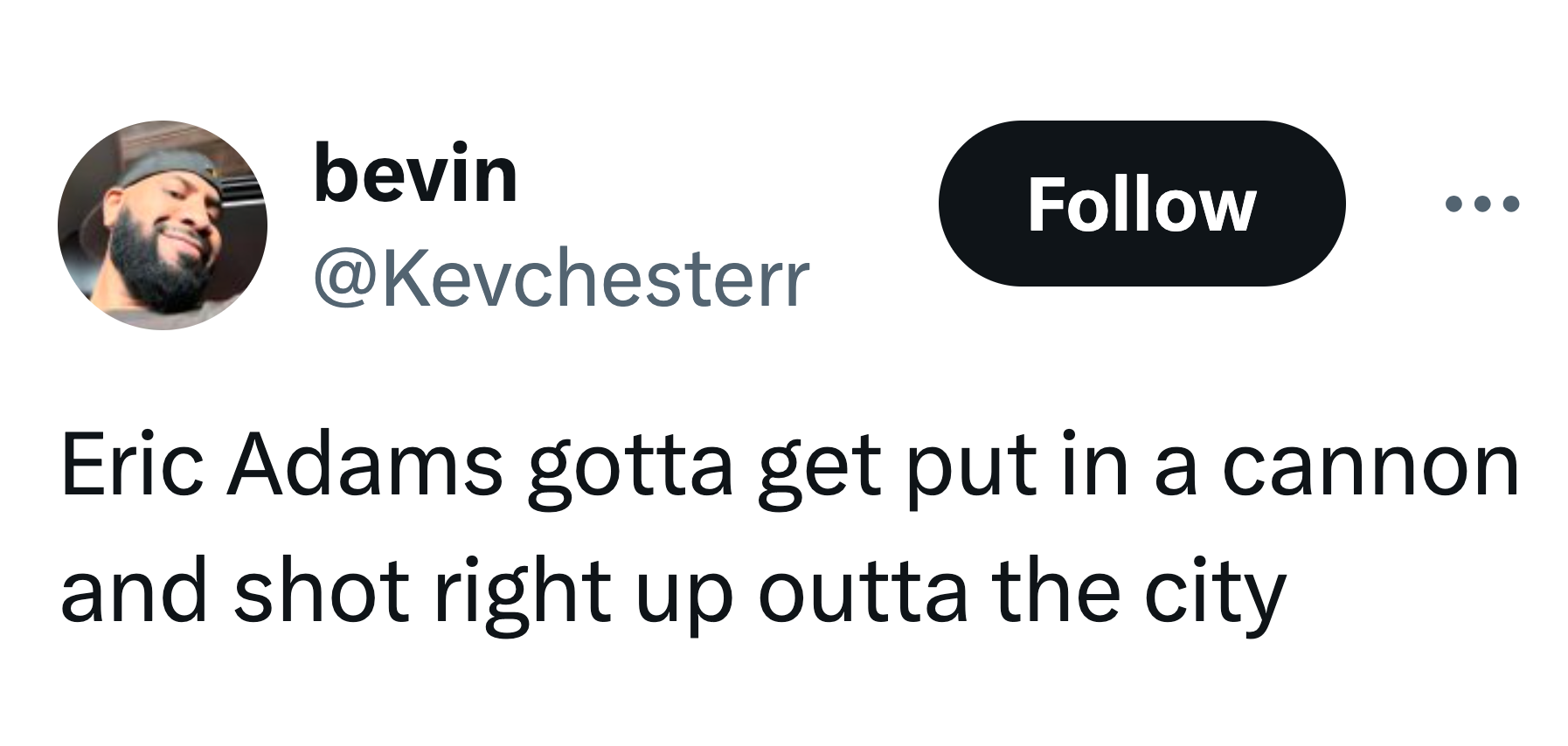The image size is (1568, 746).
Task: Click bevin's profile picture avatar
Action: 163,225
